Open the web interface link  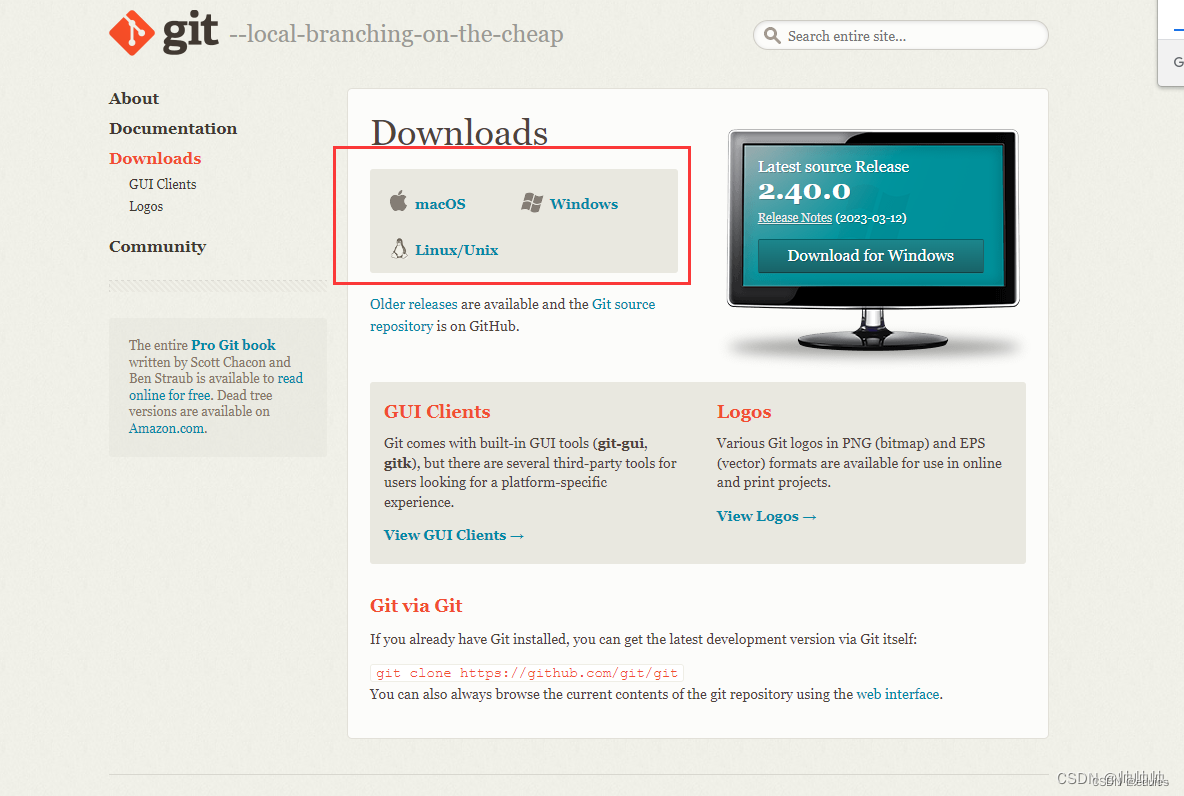tap(898, 694)
